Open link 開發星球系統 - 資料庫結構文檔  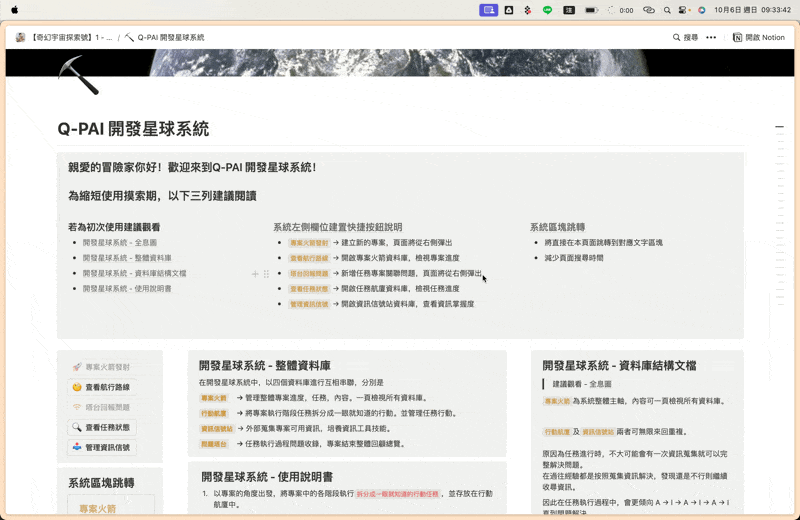pos(135,274)
